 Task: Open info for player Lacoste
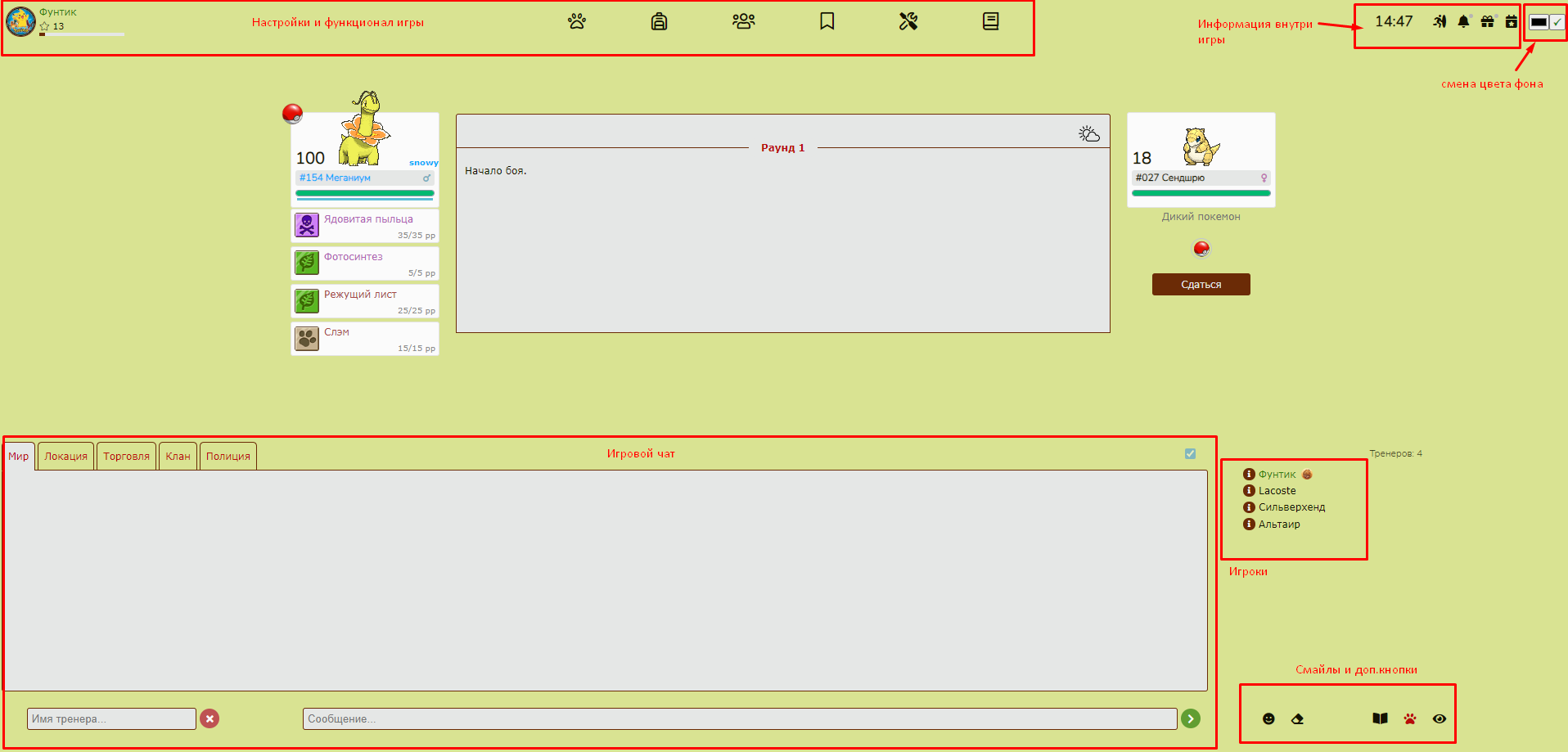click(1249, 491)
